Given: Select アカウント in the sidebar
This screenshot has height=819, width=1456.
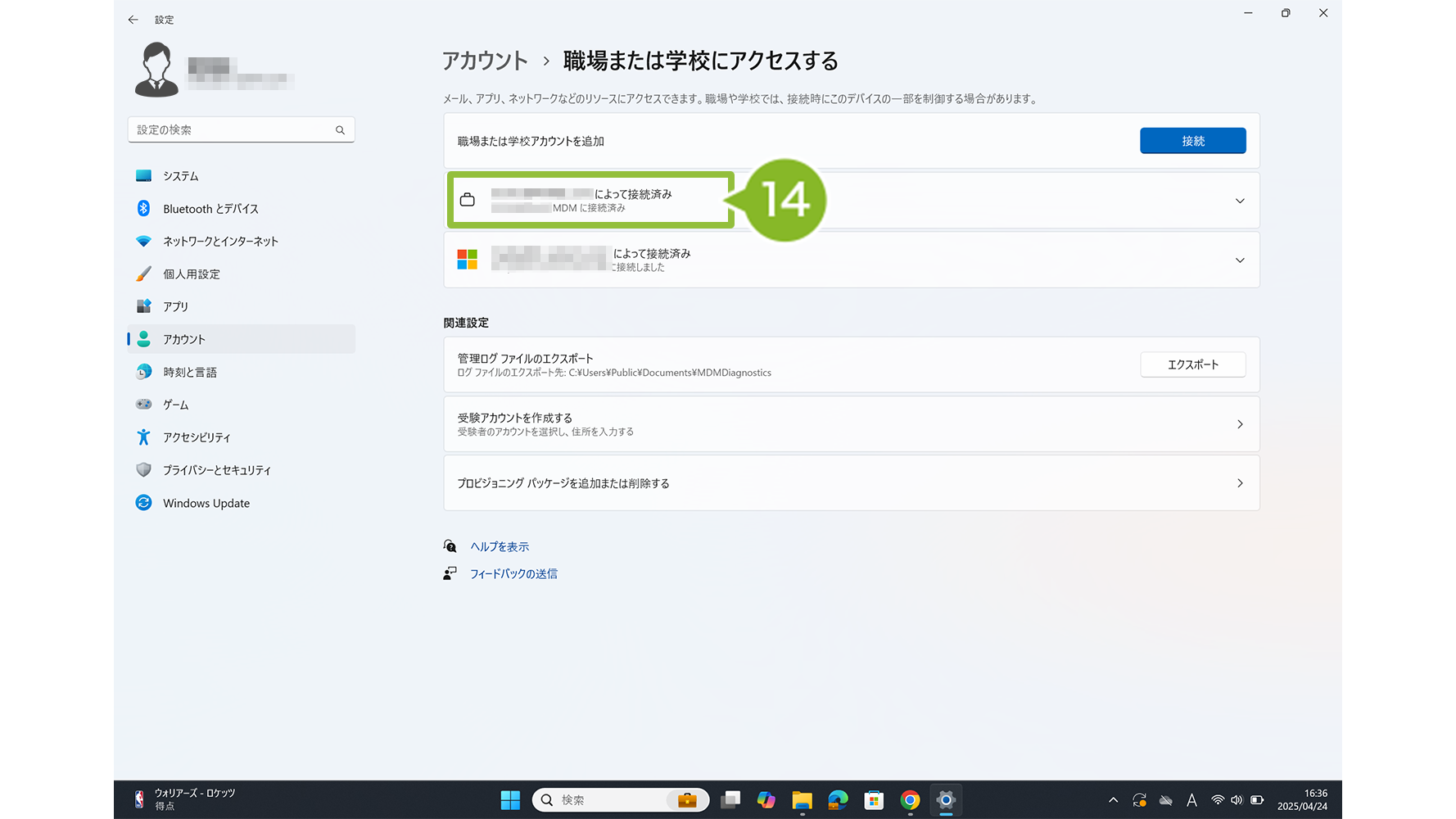Looking at the screenshot, I should coord(241,339).
